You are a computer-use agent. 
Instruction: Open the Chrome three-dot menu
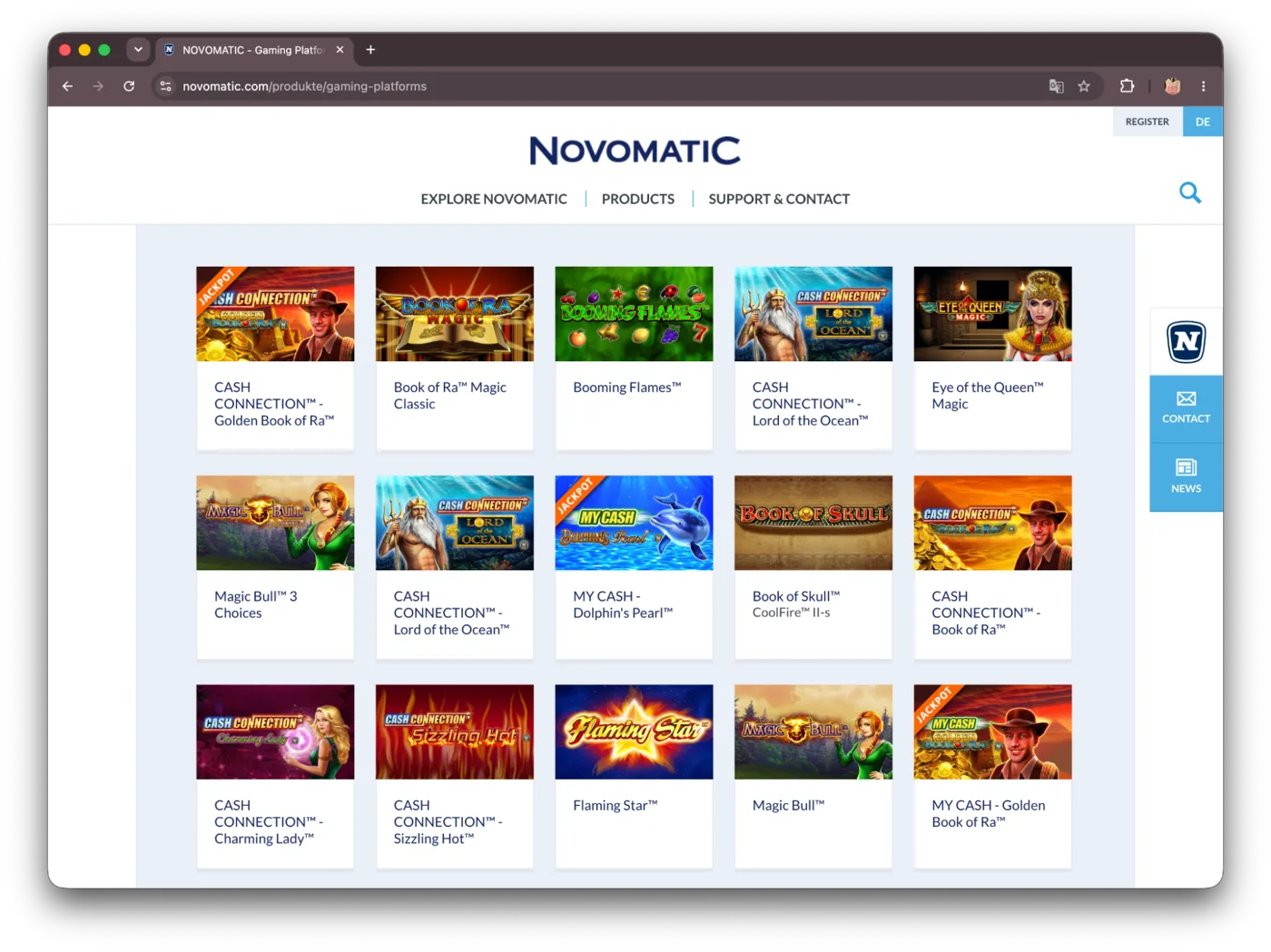click(1204, 86)
